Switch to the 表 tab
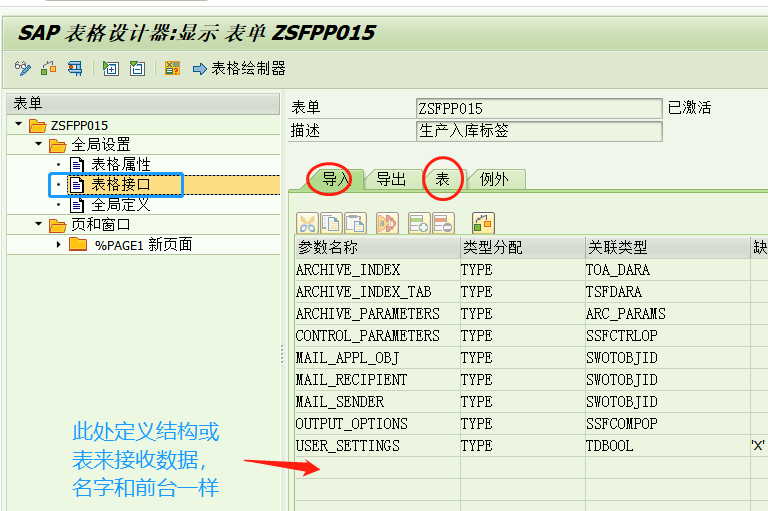Viewport: 768px width, 511px height. coord(442,179)
